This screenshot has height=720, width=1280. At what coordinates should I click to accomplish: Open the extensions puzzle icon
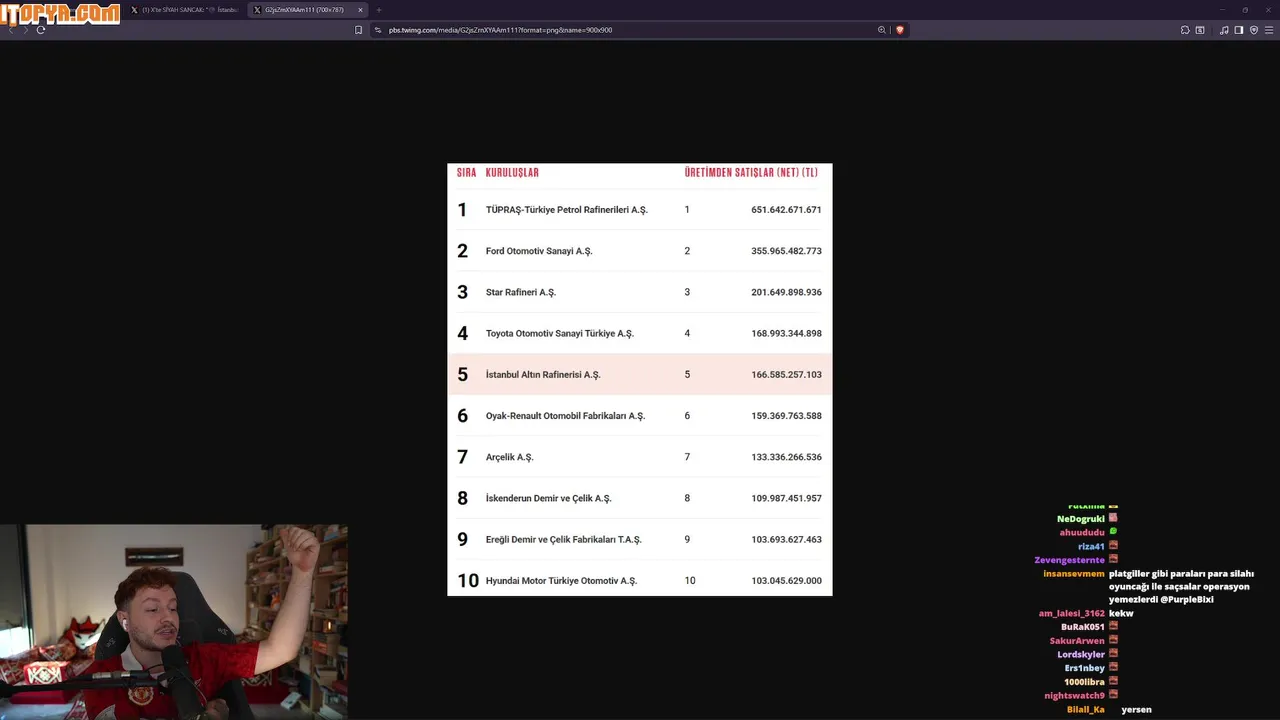click(1185, 30)
